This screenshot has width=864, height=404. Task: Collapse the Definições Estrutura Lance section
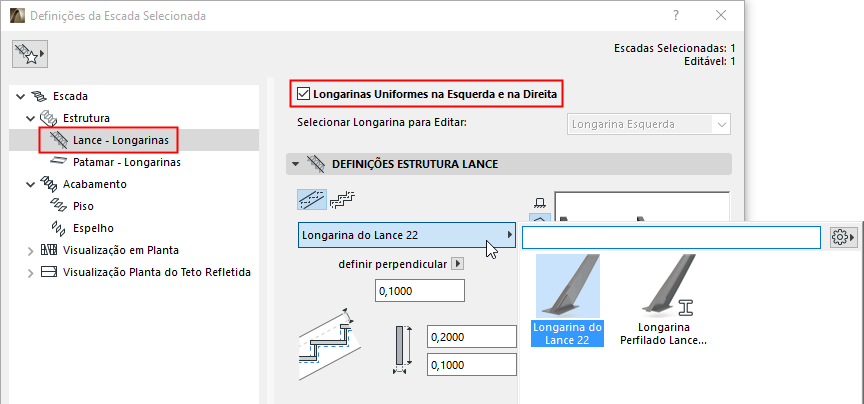point(294,164)
